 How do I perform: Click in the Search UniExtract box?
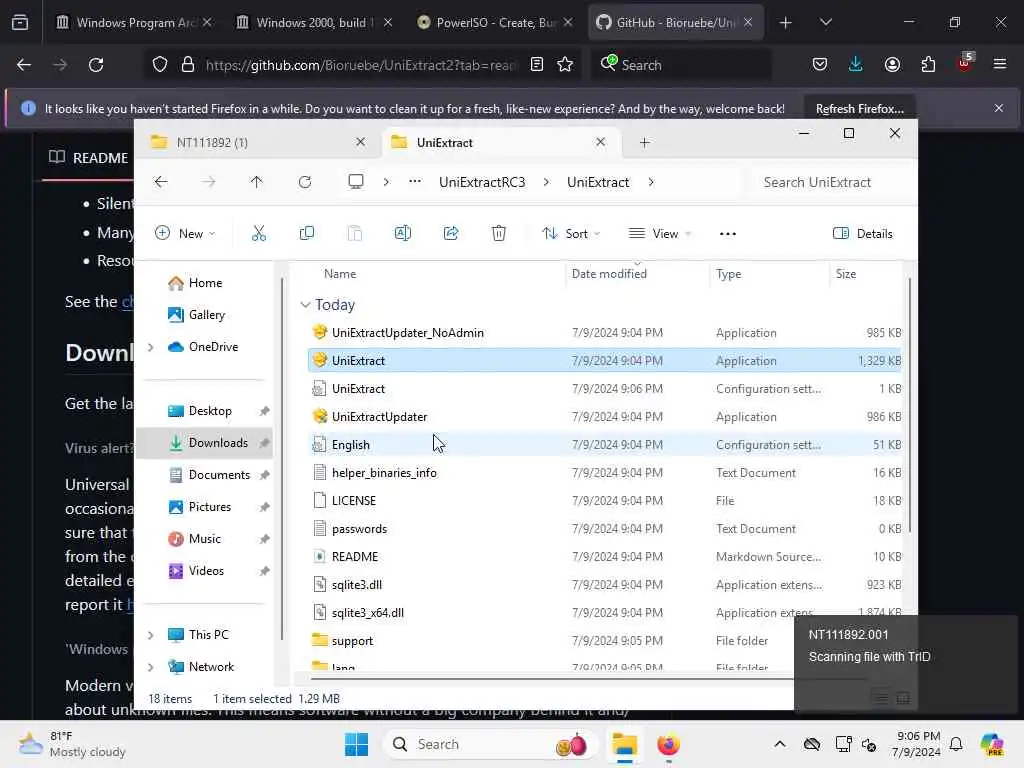(828, 182)
